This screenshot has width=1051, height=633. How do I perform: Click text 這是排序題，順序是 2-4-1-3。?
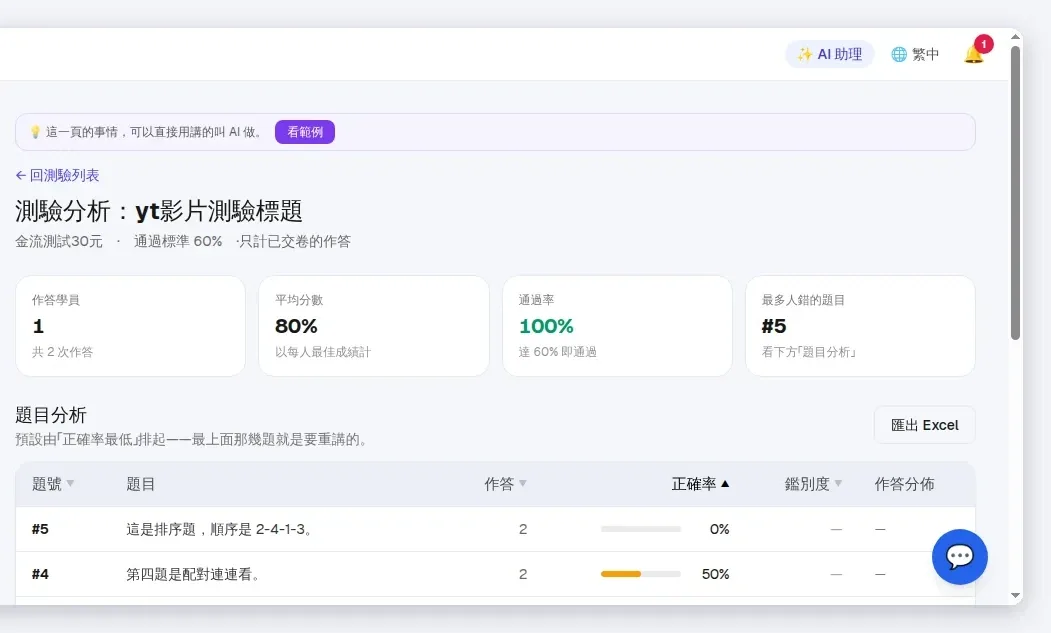(219, 529)
